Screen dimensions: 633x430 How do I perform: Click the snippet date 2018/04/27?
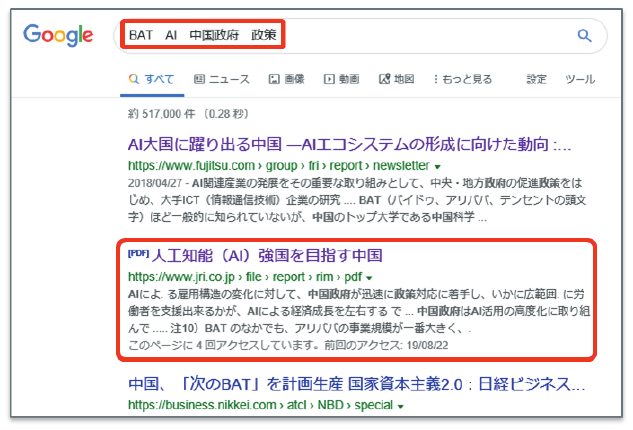click(x=155, y=183)
